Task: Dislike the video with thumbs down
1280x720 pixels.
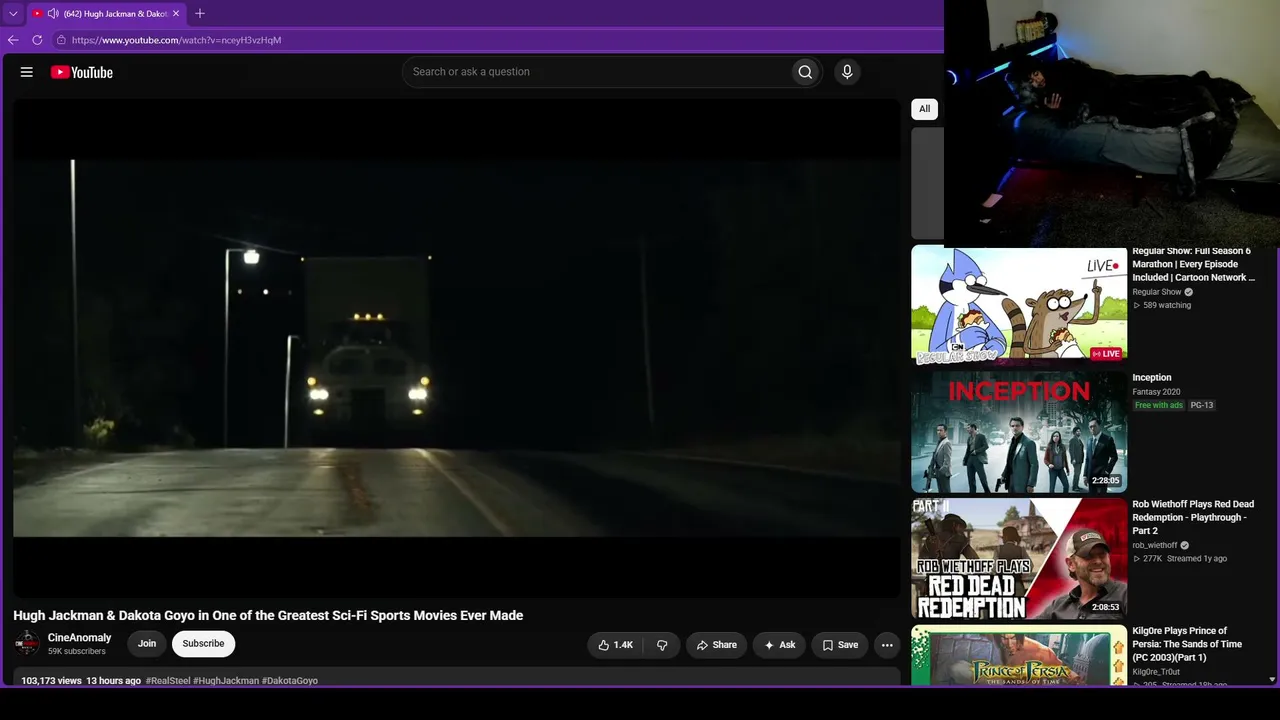Action: pos(662,645)
